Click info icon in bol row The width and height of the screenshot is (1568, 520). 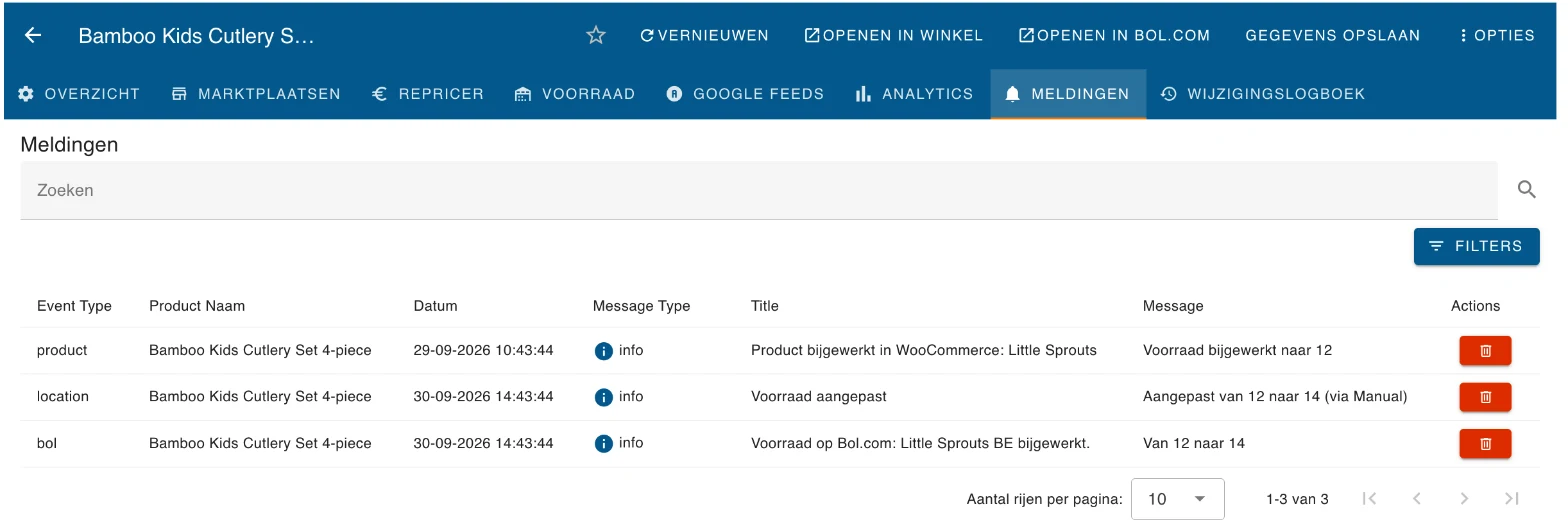click(603, 443)
